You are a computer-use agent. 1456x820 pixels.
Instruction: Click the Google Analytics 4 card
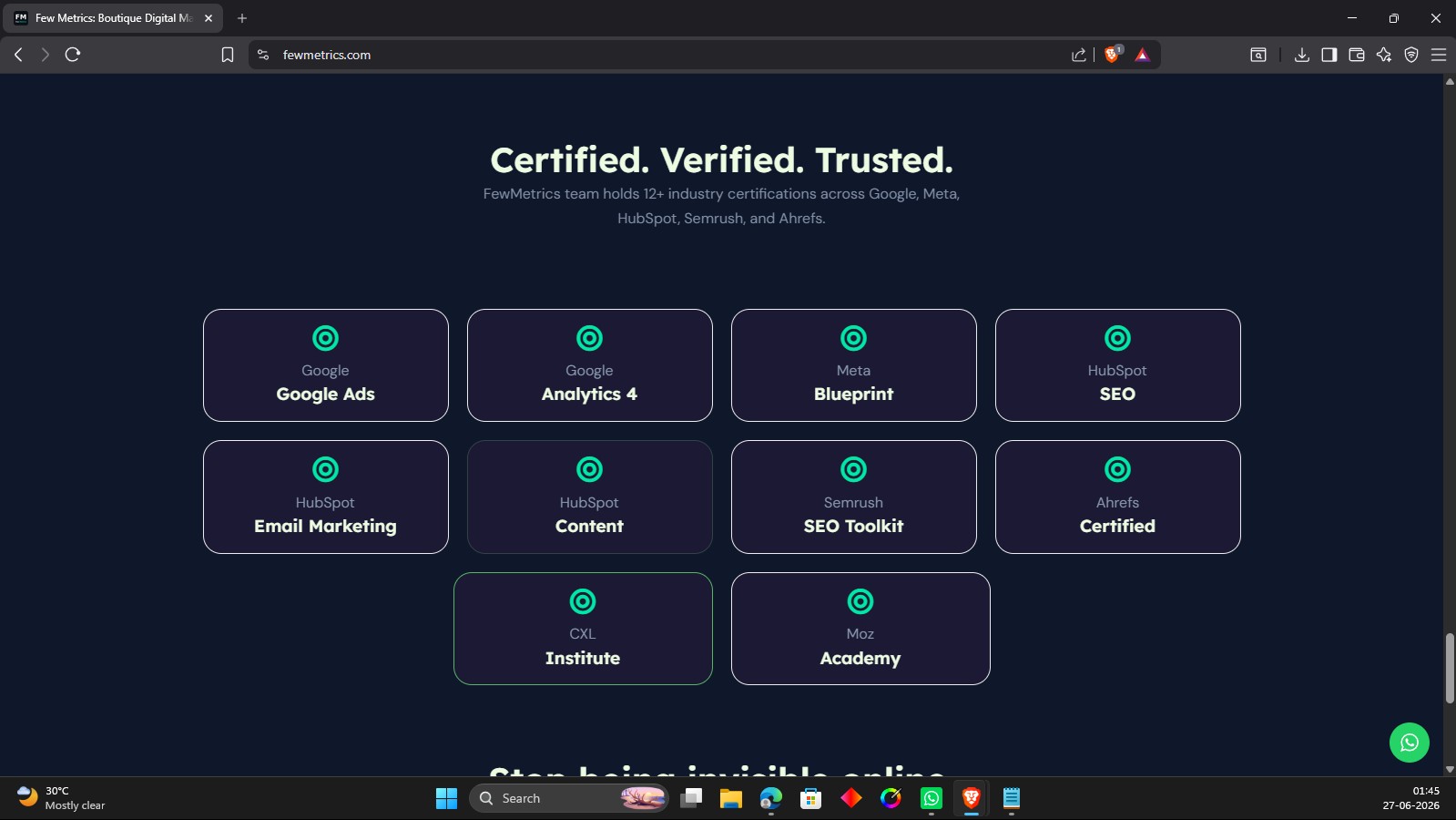[x=590, y=365]
